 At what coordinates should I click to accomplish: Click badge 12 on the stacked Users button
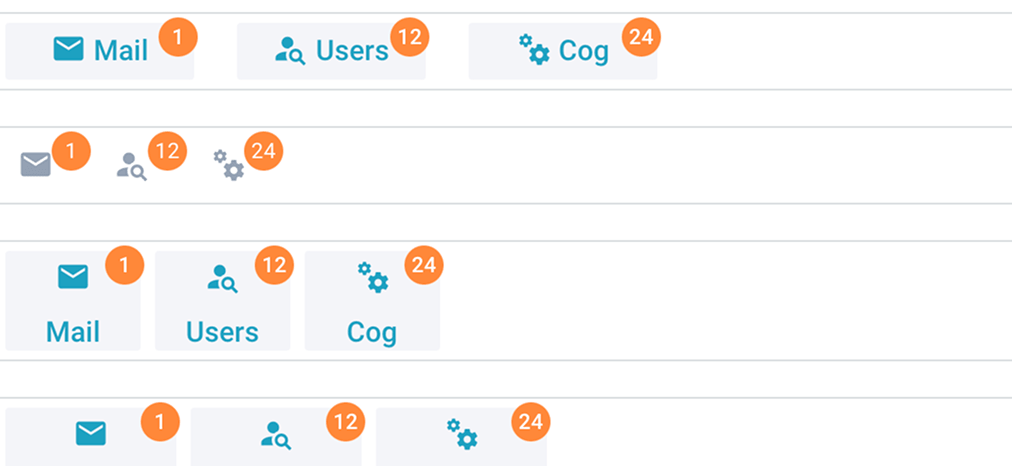point(274,266)
